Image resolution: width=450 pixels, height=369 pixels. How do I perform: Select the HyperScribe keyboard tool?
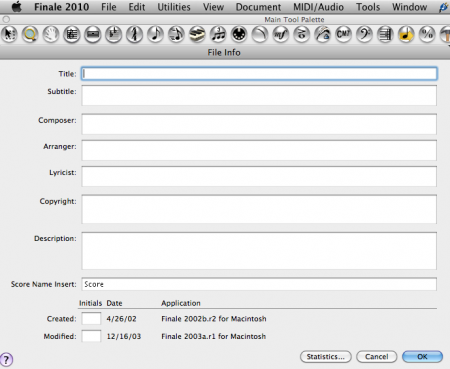pyautogui.click(x=197, y=34)
